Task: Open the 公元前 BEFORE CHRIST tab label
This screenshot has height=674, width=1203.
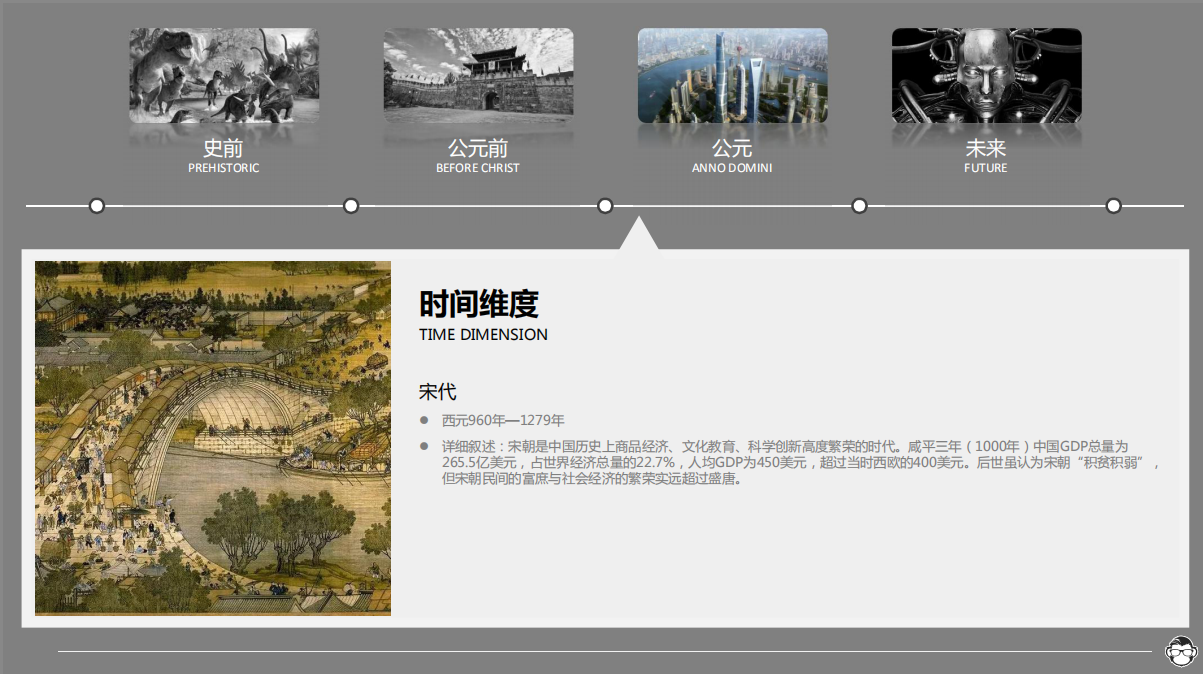Action: point(478,156)
